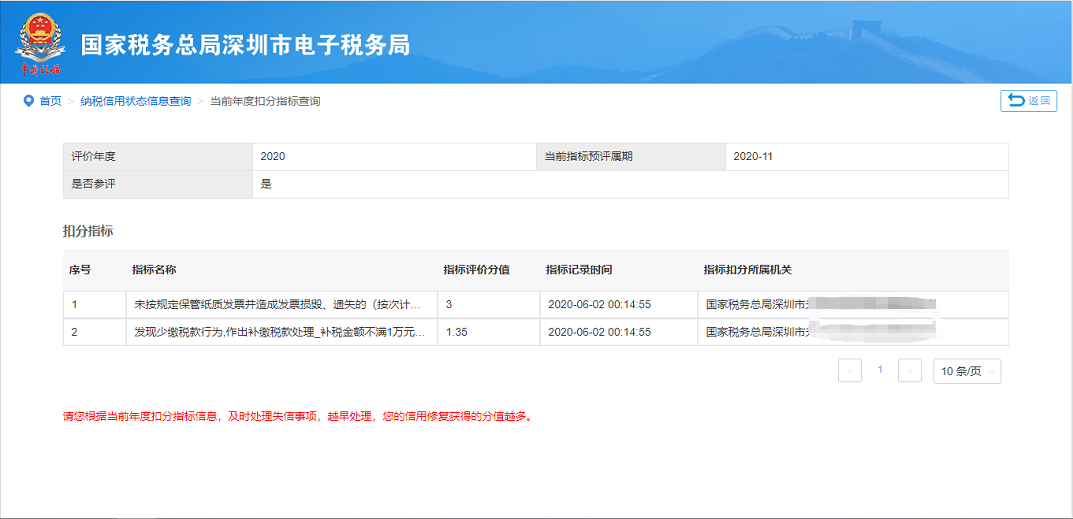This screenshot has width=1073, height=519.
Task: Go to previous page arrow in pagination
Action: click(850, 371)
